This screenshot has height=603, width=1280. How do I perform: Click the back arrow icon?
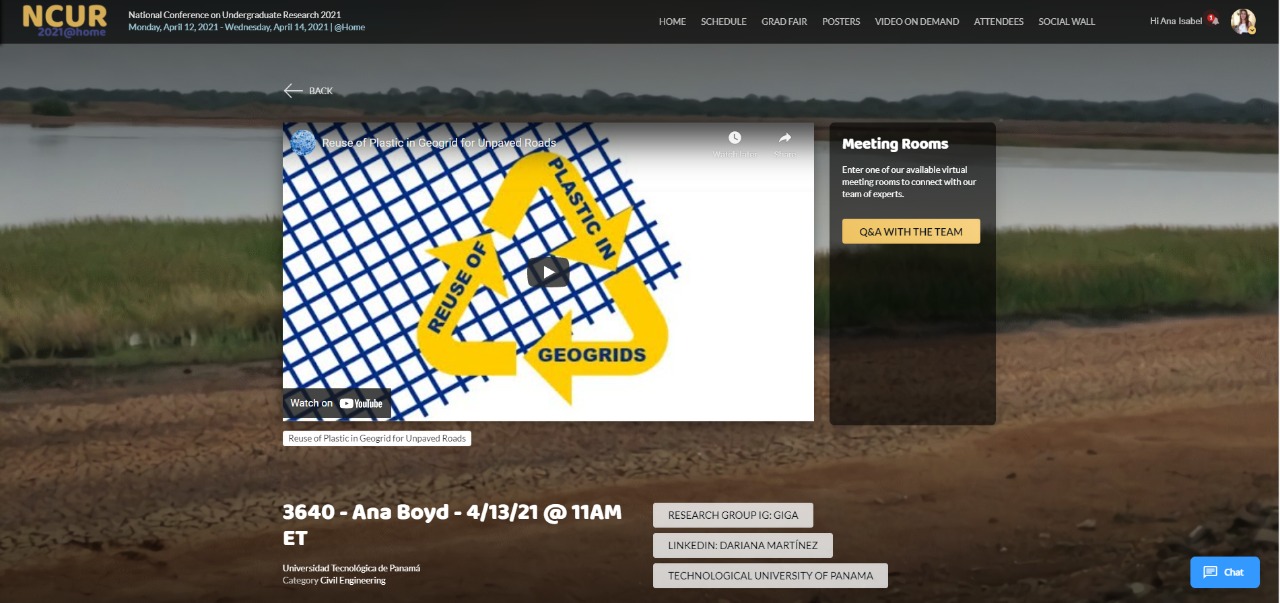[293, 91]
